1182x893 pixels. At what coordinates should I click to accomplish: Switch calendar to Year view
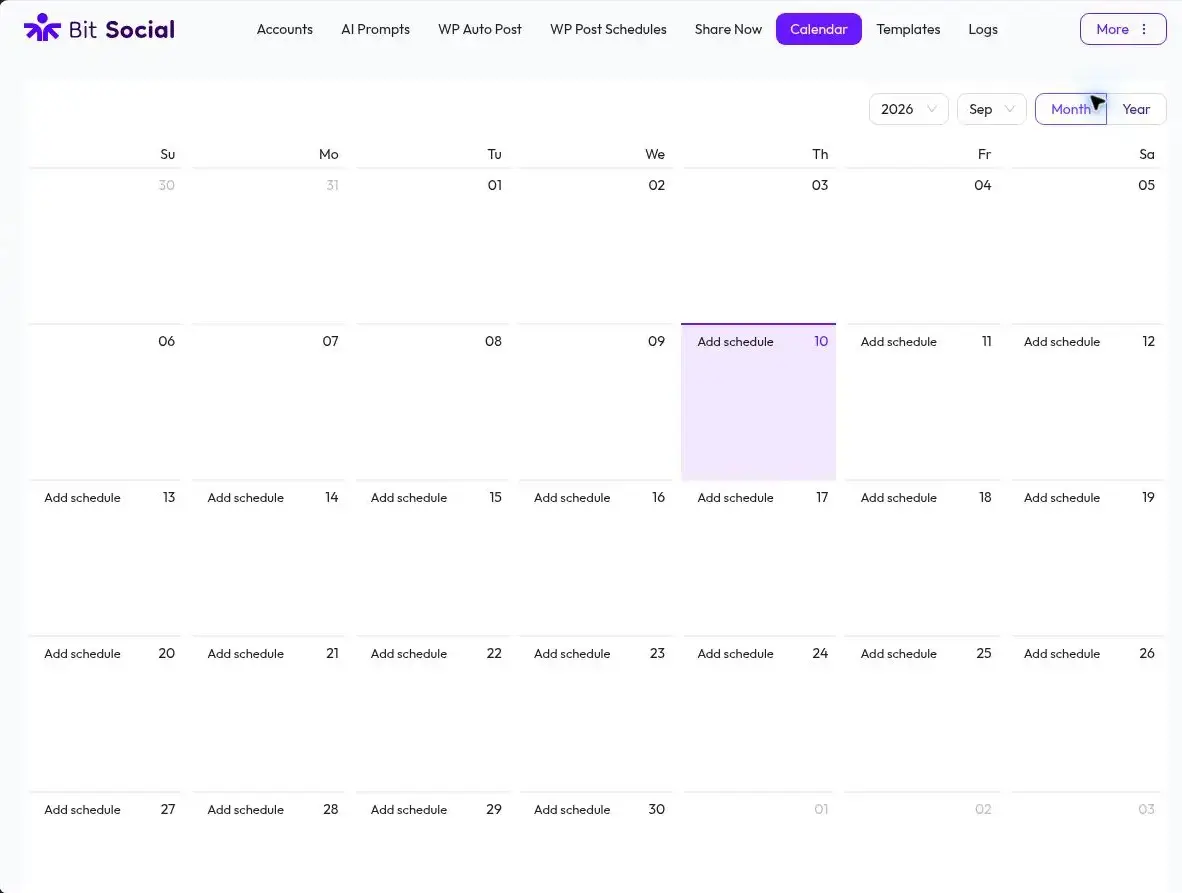[1136, 109]
